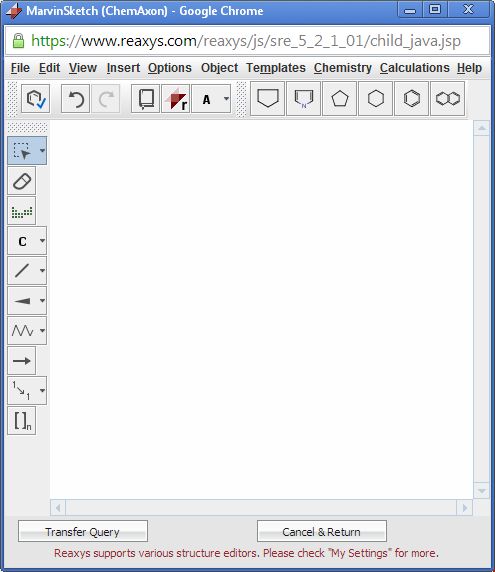Click the Cancel & Return button
This screenshot has width=495, height=572.
(321, 532)
